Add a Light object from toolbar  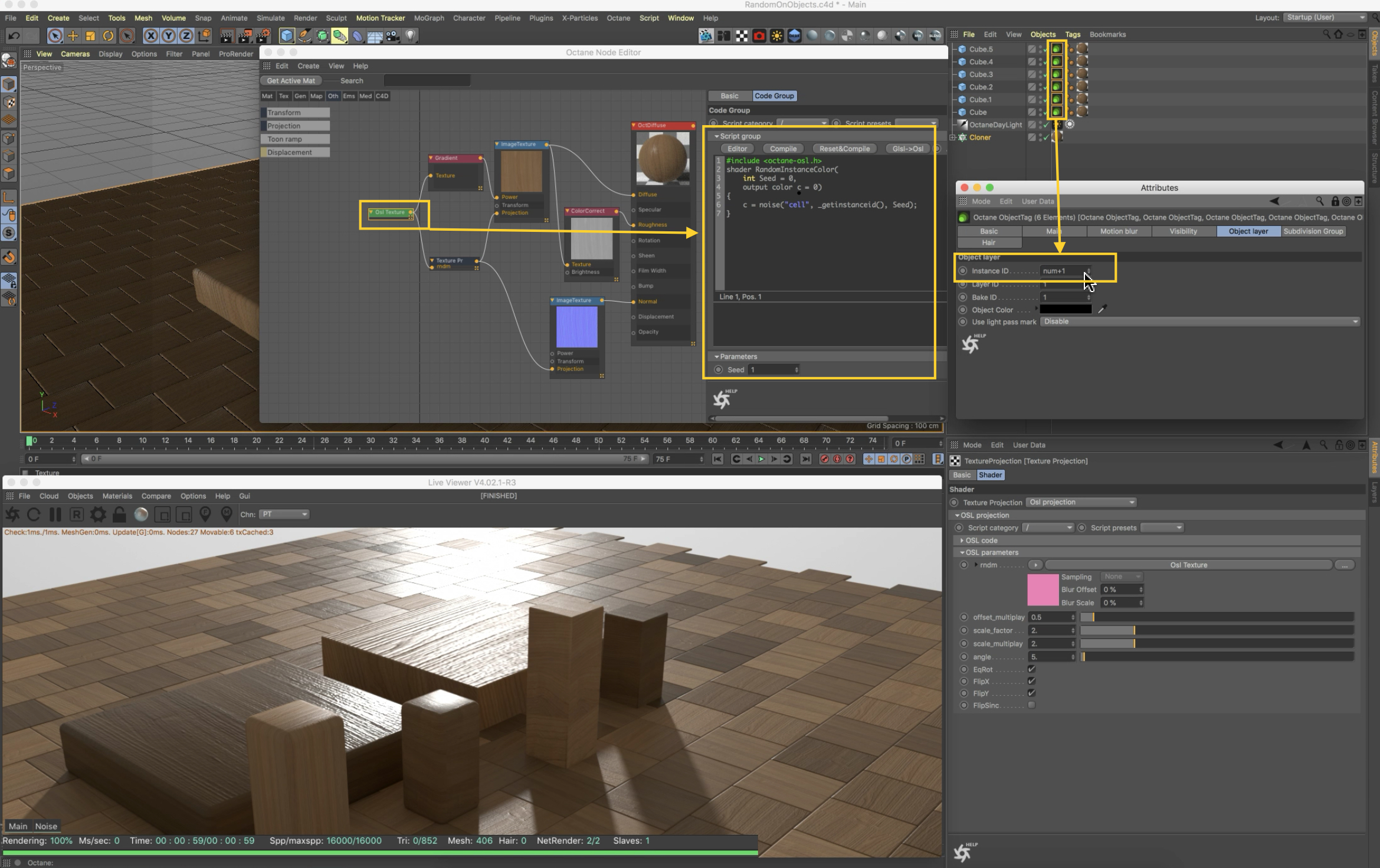pos(411,36)
